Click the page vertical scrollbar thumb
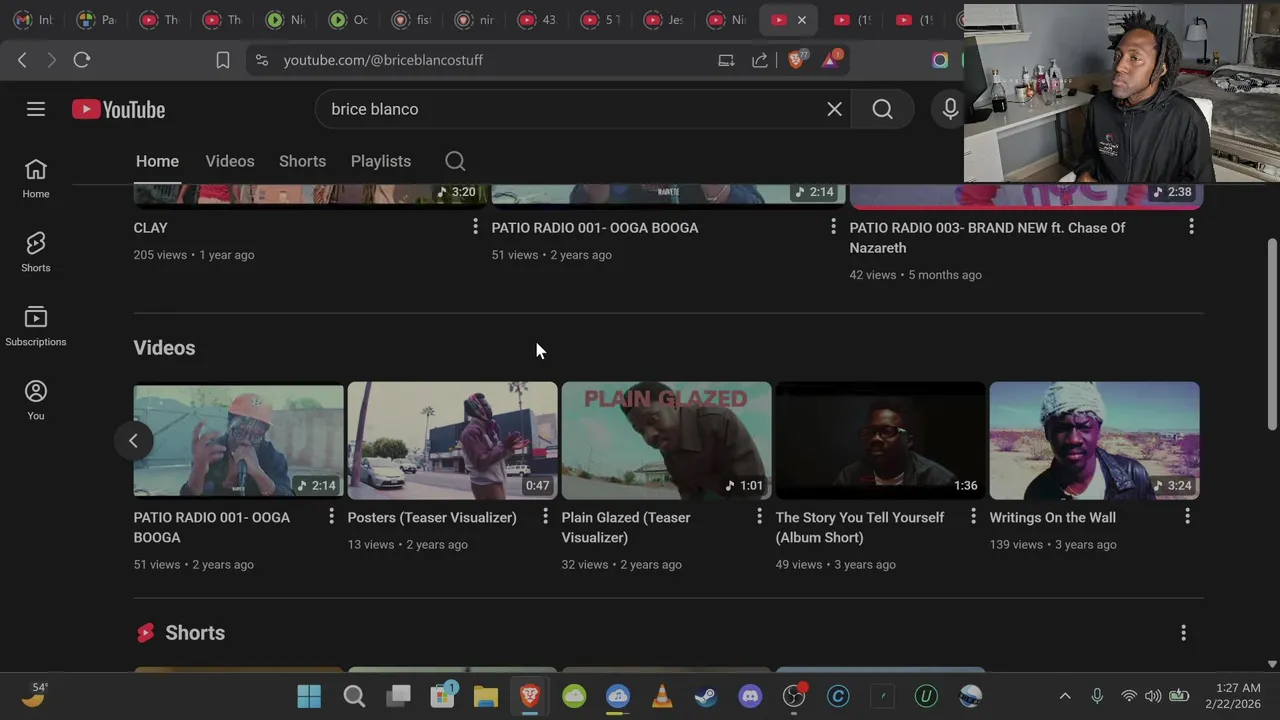Screen dimensions: 1280x720 (1272, 335)
